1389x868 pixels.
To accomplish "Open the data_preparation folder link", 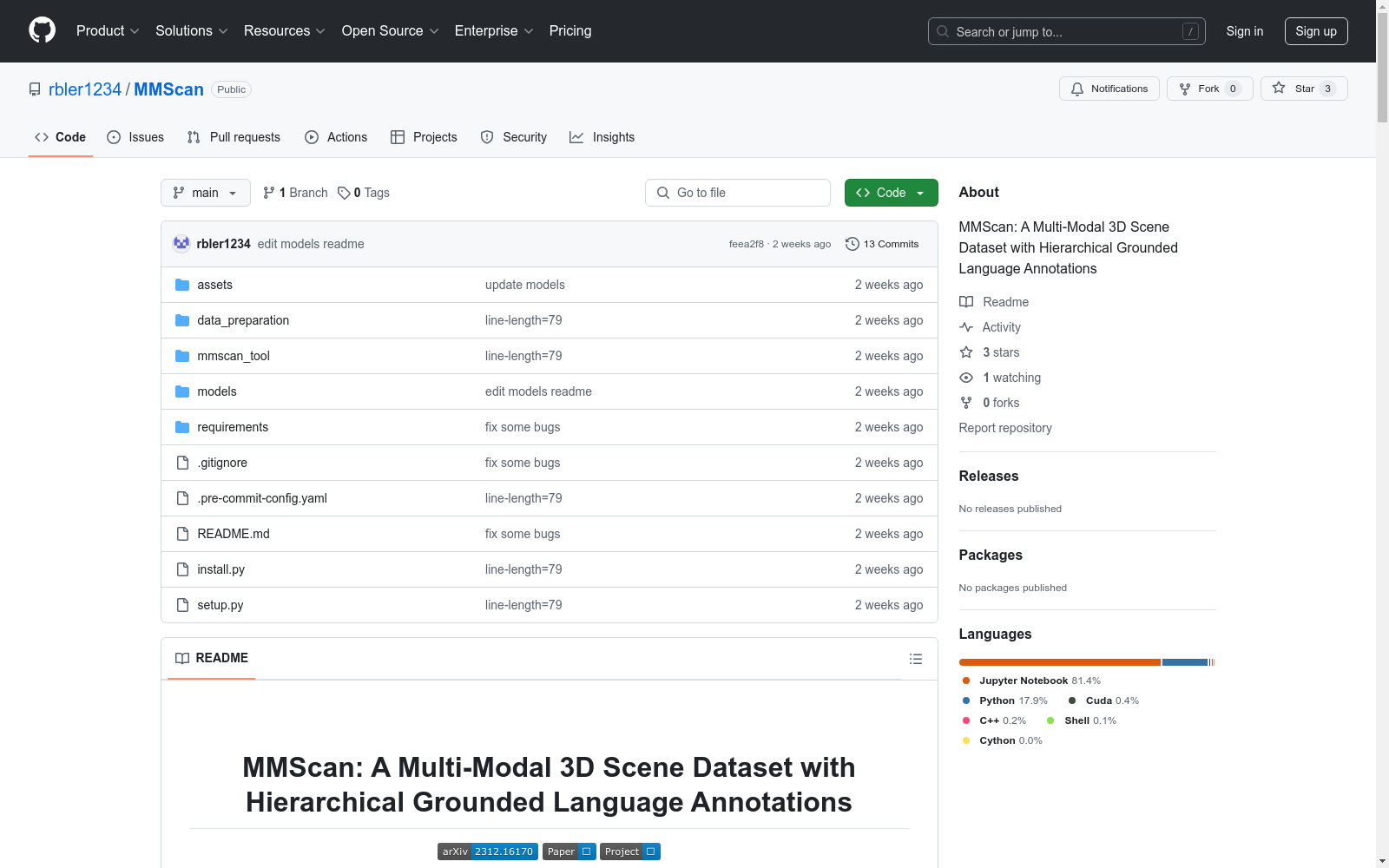I will [x=243, y=320].
